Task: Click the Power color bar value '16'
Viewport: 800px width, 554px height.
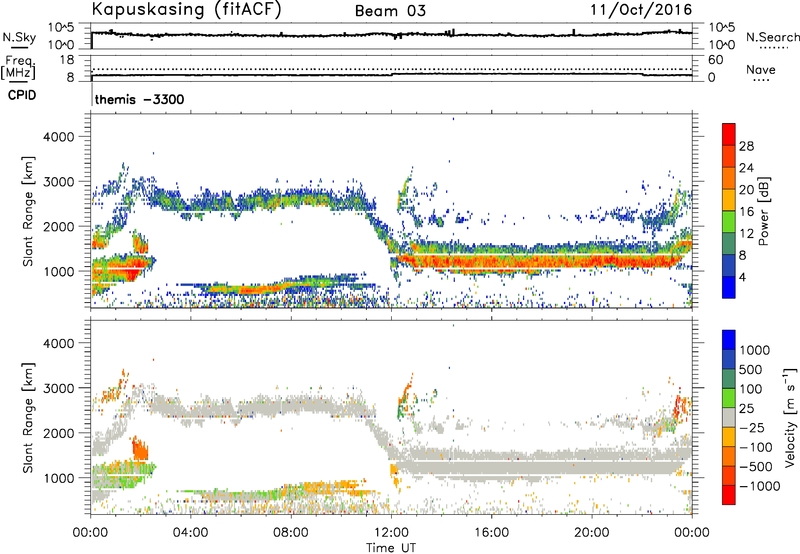Action: 746,212
